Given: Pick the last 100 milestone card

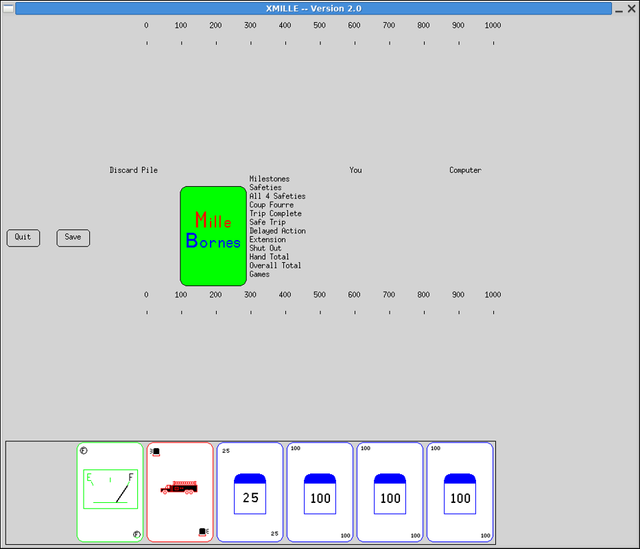Looking at the screenshot, I should point(460,492).
